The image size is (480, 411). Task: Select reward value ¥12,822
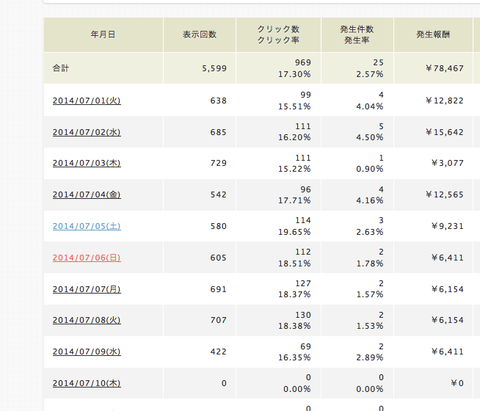click(x=445, y=101)
